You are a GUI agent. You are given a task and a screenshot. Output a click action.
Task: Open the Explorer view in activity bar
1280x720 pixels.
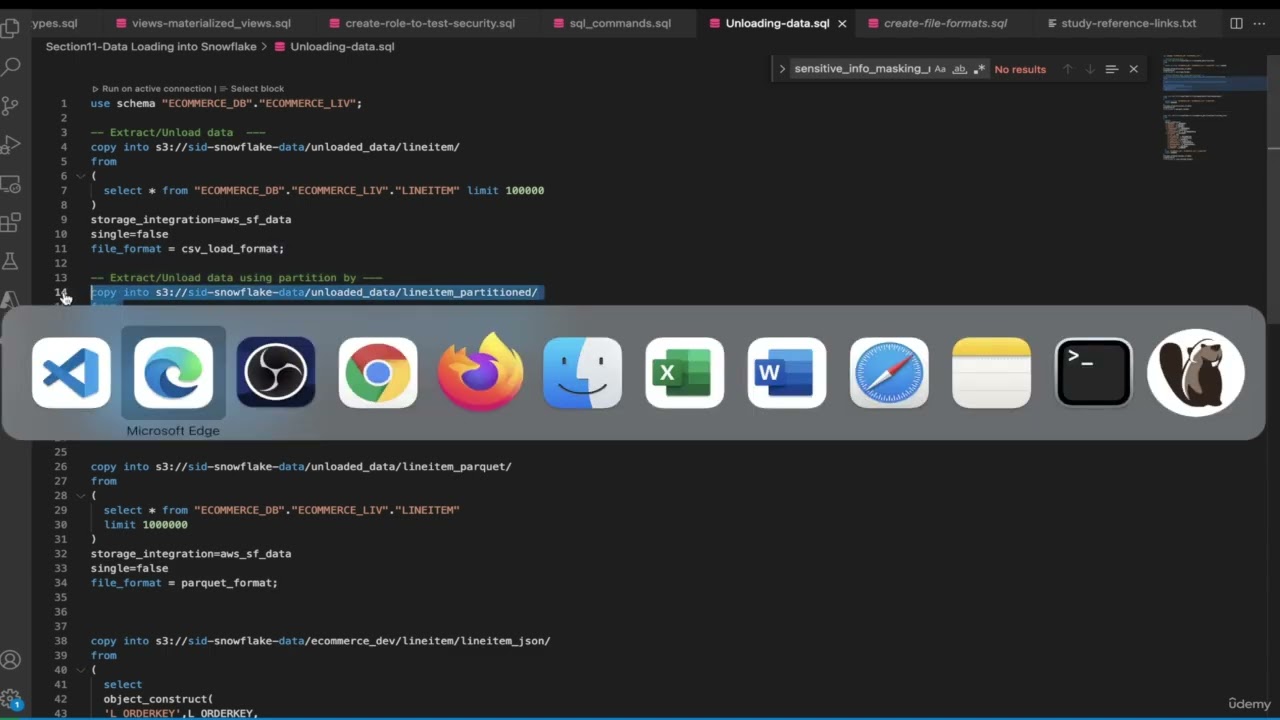pos(11,28)
